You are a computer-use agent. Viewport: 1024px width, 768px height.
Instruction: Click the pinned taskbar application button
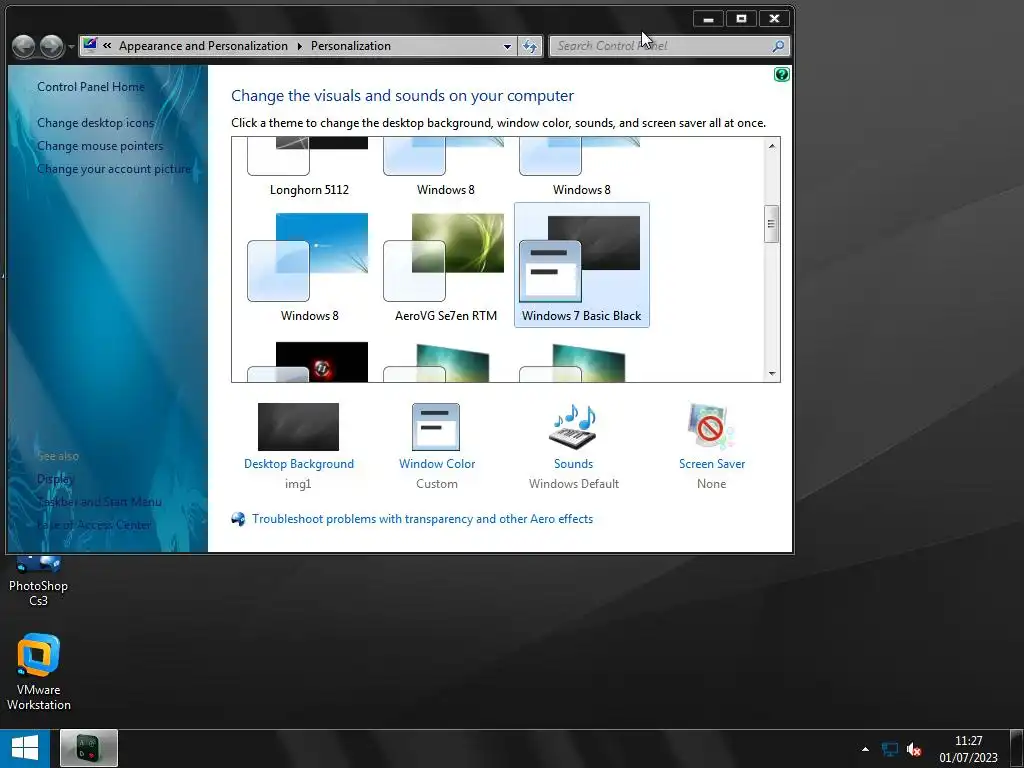[89, 748]
